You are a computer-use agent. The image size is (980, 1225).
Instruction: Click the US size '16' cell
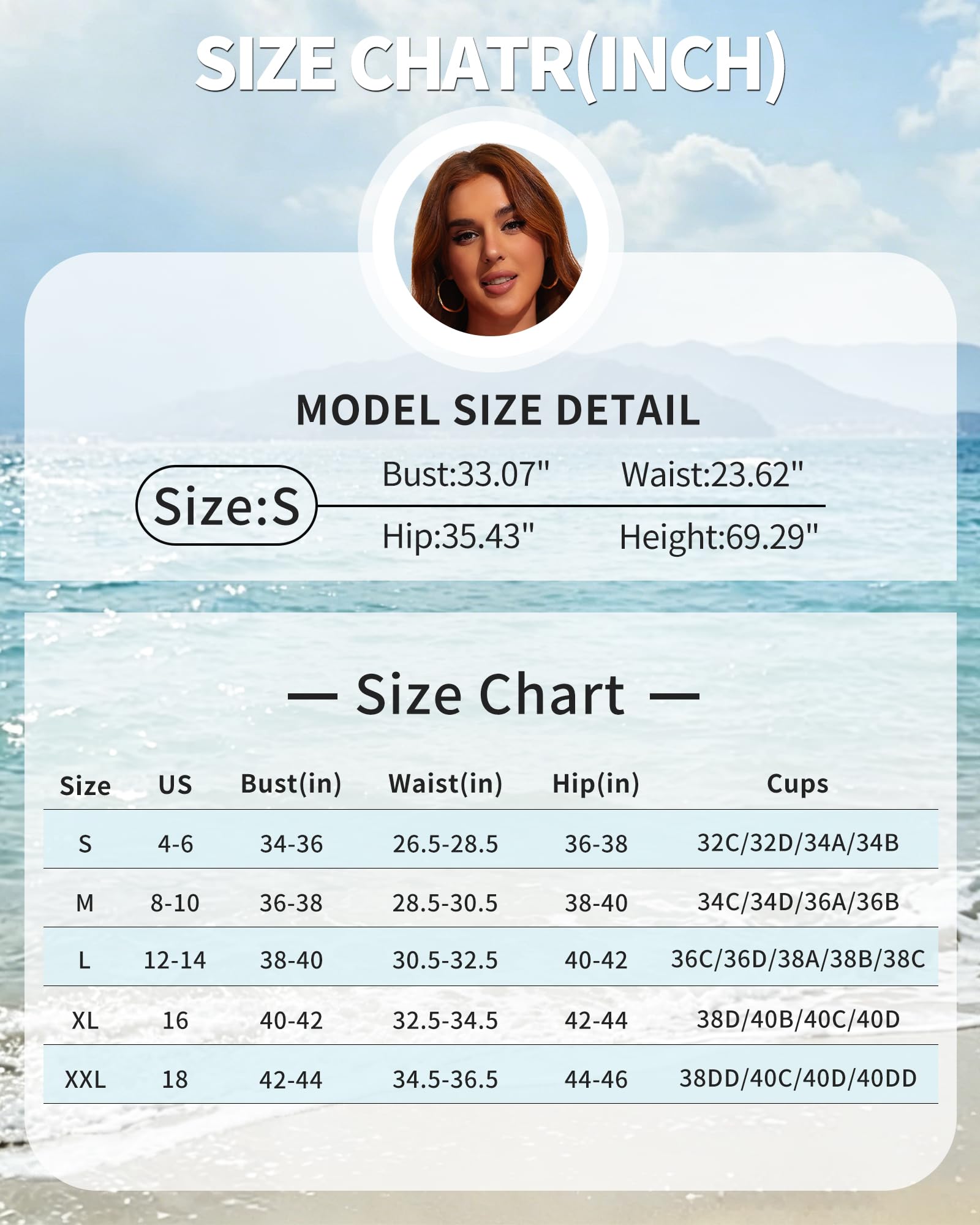click(x=175, y=1020)
